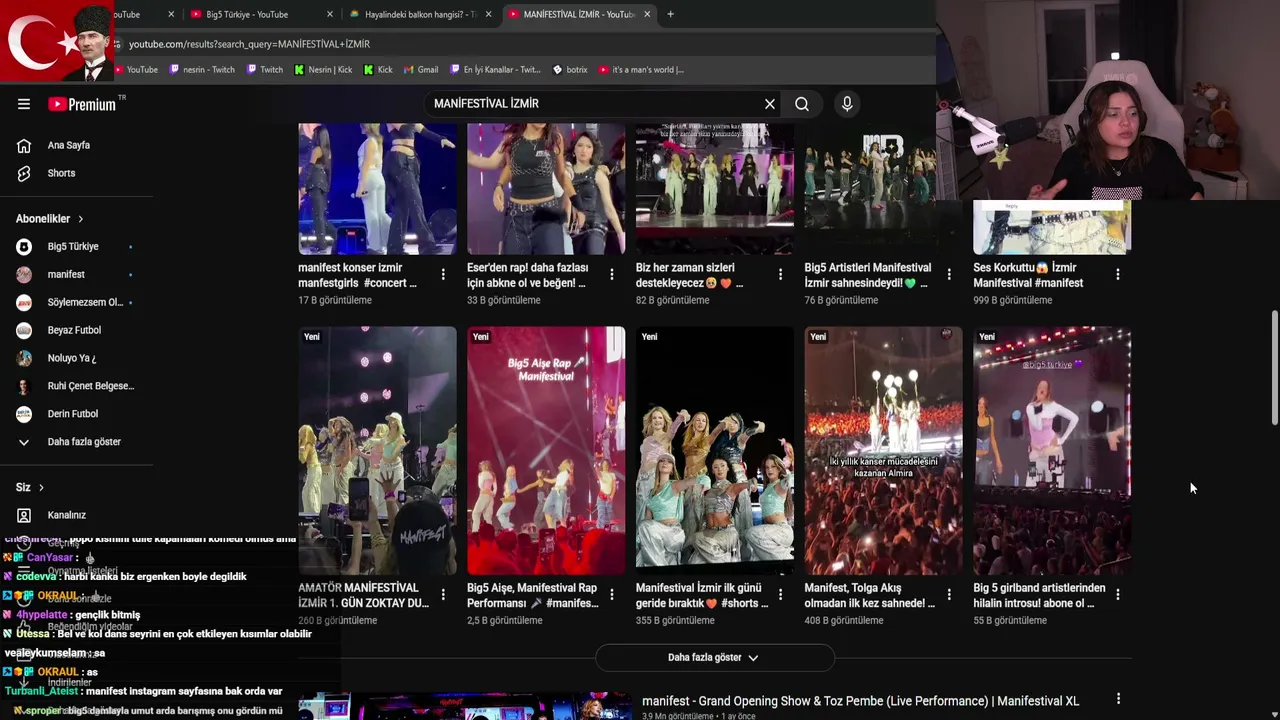Viewport: 1280px width, 720px height.
Task: Open 'Big5 Artistleri Manifestival İzmir sahnesindeydi' title
Action: (868, 275)
